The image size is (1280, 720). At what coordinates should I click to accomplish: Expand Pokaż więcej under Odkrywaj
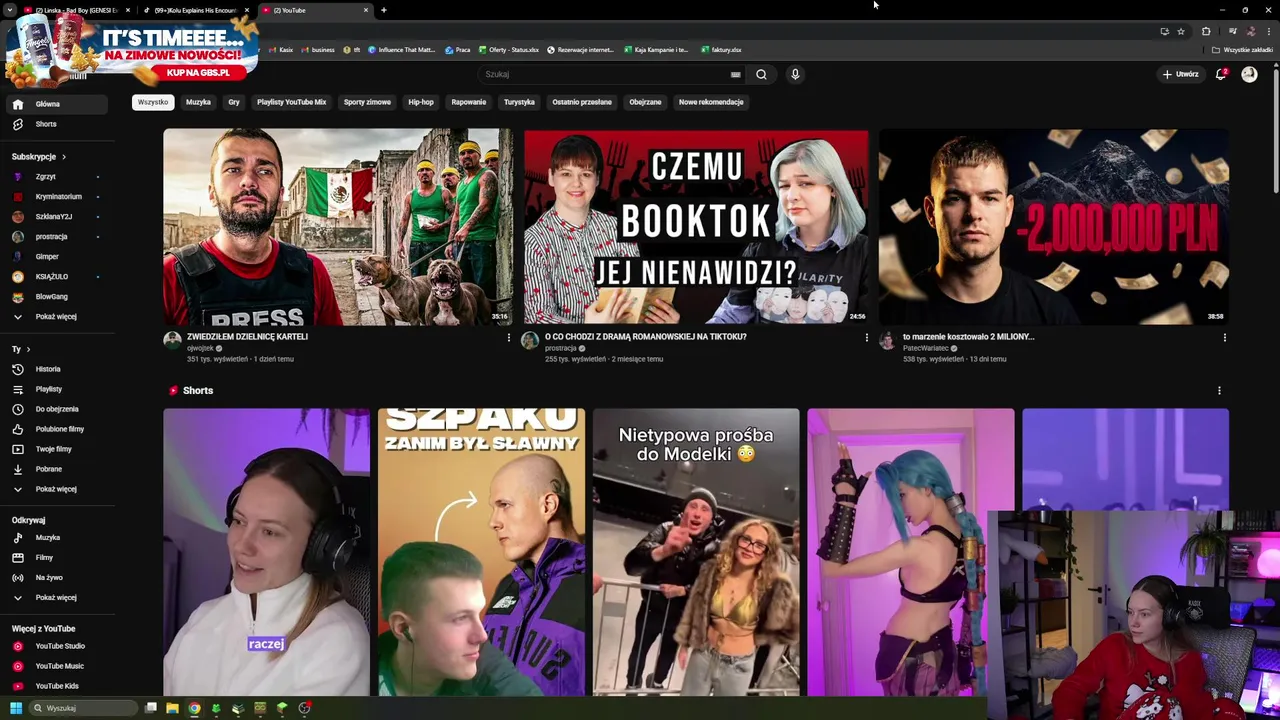point(55,598)
